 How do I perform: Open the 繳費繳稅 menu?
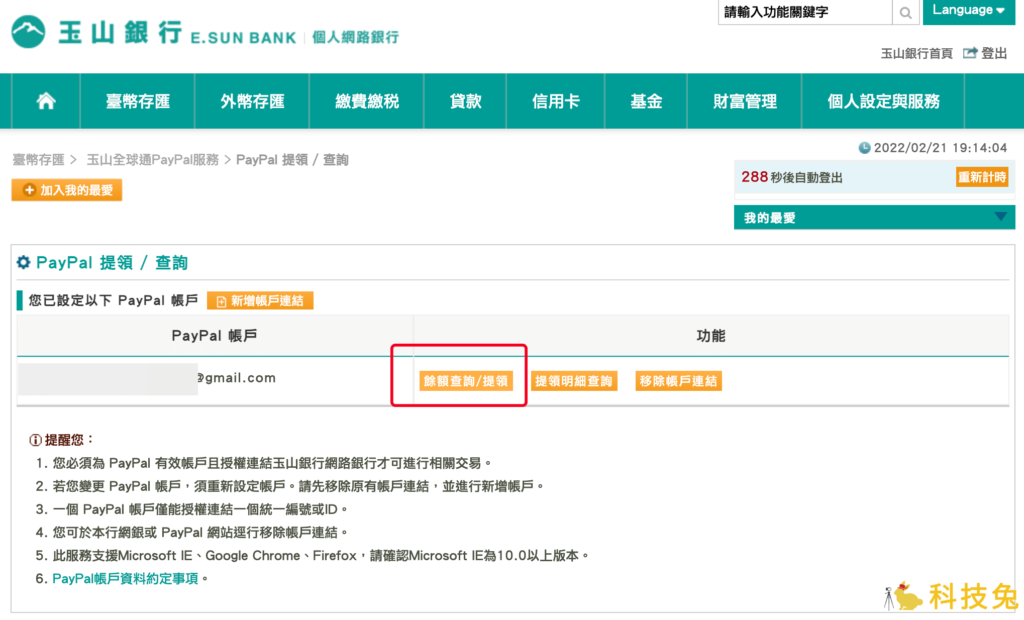(x=367, y=101)
